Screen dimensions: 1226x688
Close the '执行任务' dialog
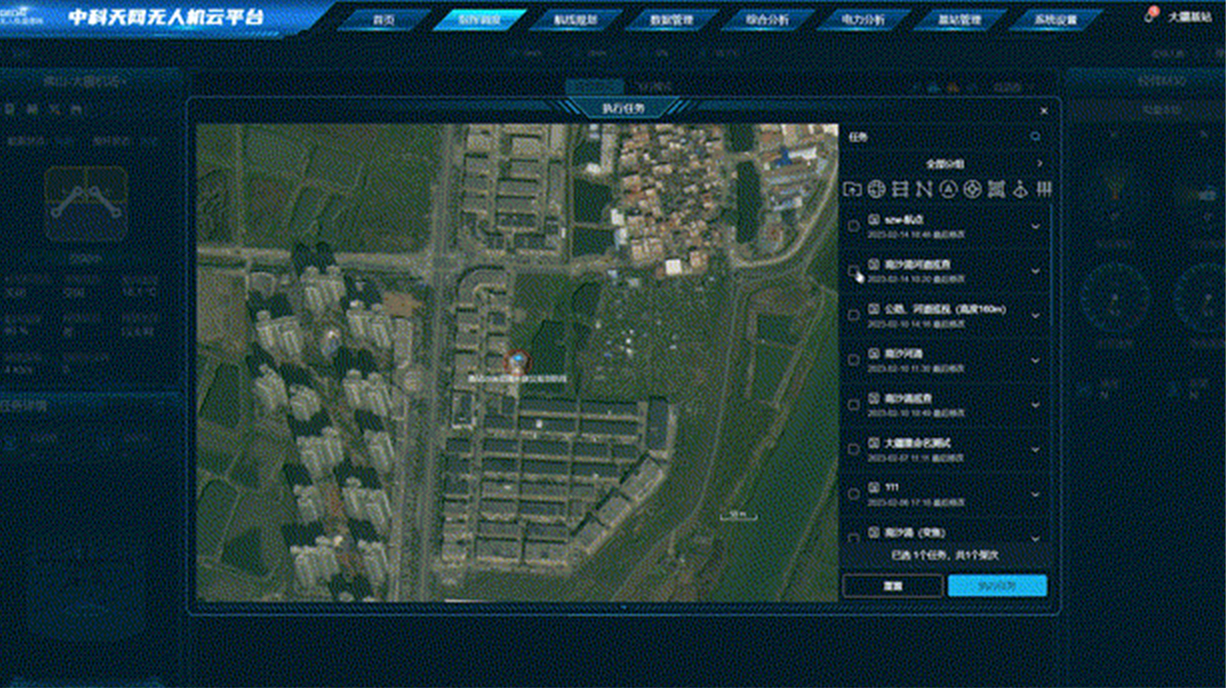point(1044,111)
